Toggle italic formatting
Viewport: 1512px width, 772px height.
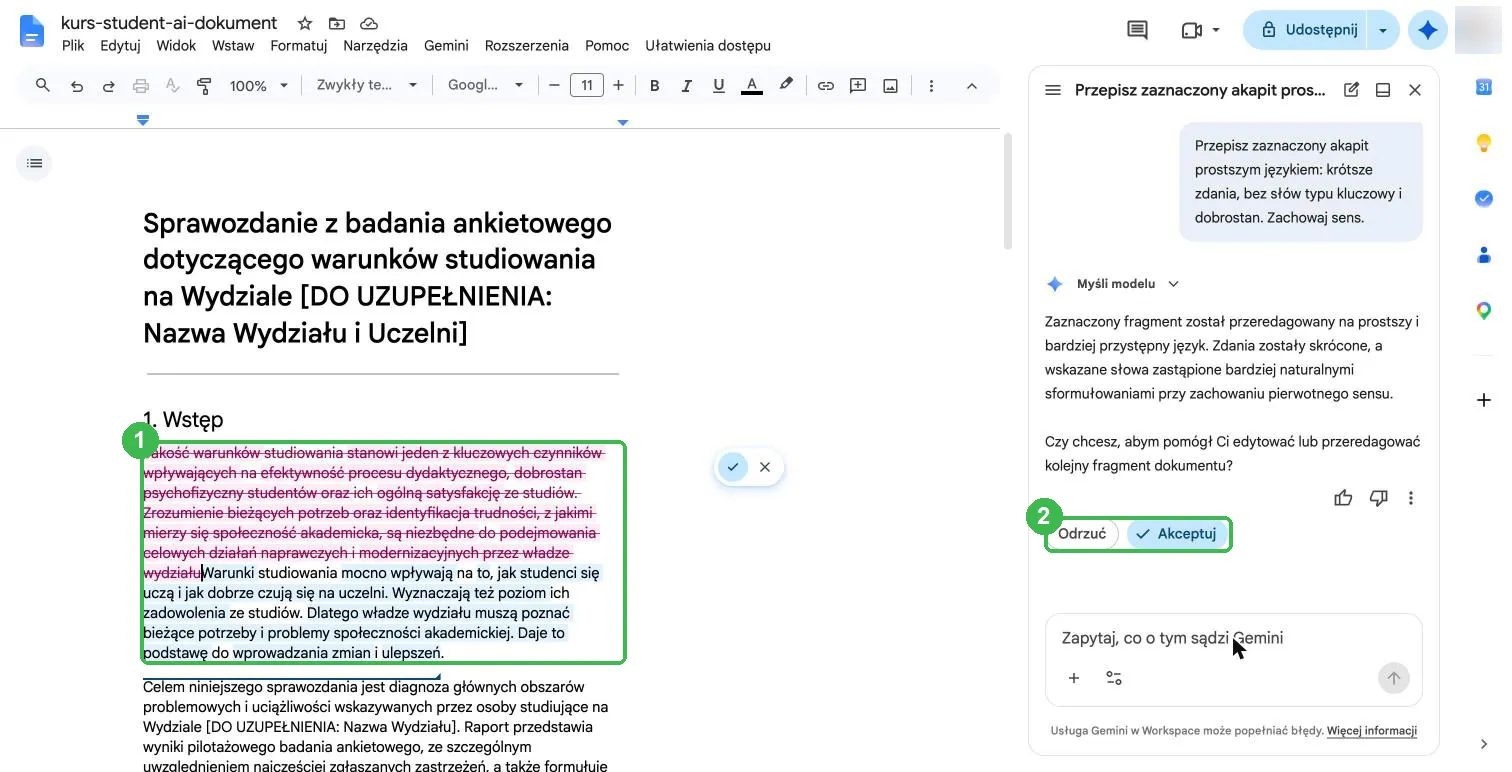[x=686, y=86]
